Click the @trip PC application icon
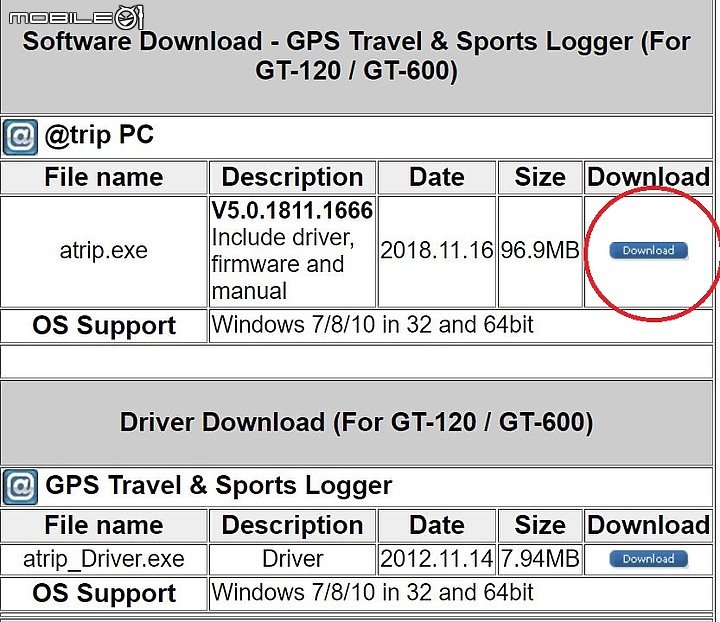Image resolution: width=720 pixels, height=622 pixels. tap(20, 137)
